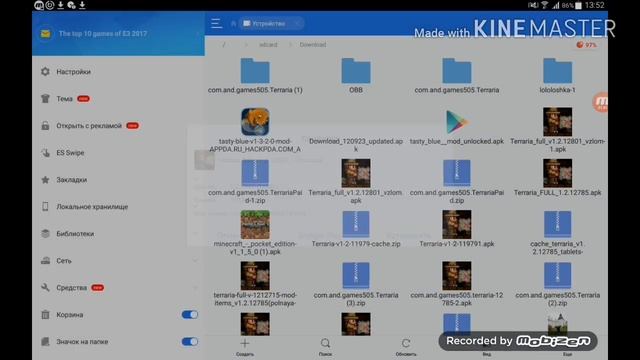Click the root slash breadcrumb
Image resolution: width=640 pixels, height=360 pixels.
(224, 44)
